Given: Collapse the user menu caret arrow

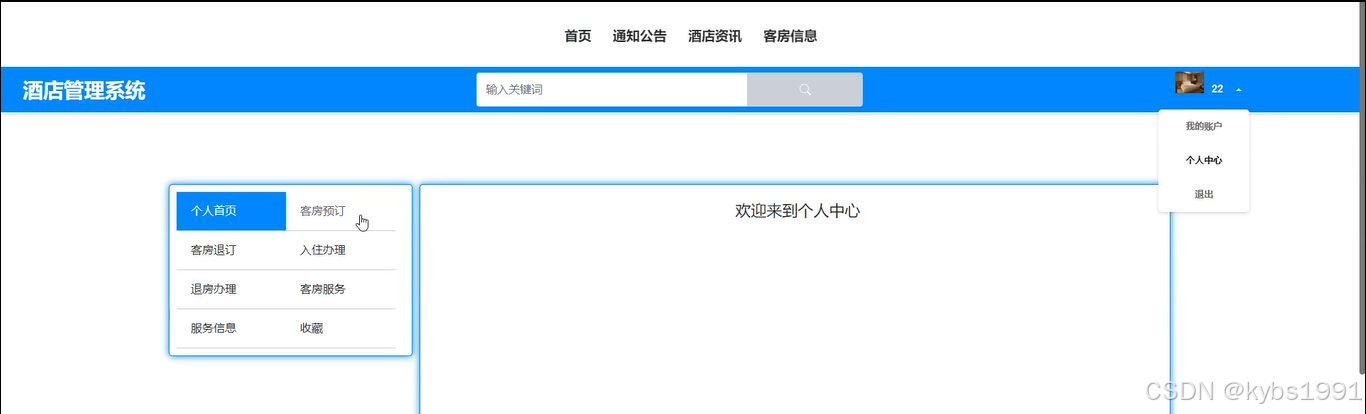Looking at the screenshot, I should coord(1239,90).
